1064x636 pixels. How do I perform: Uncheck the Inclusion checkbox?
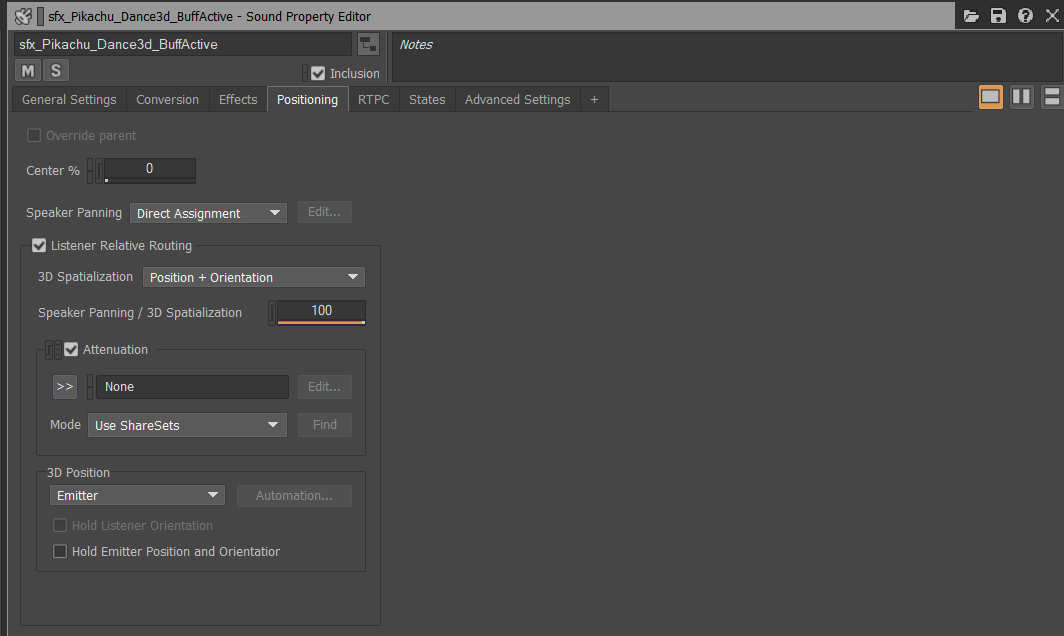click(318, 73)
